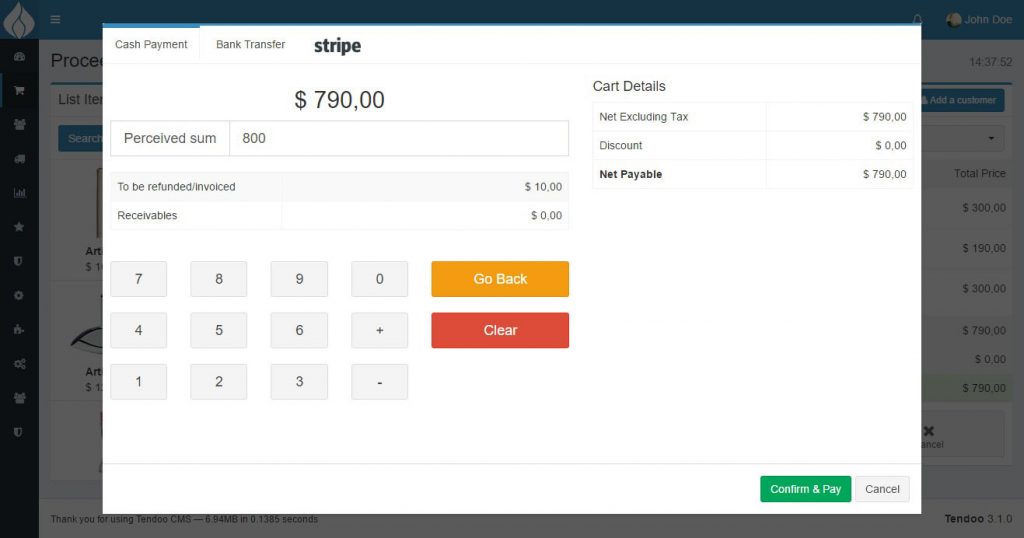This screenshot has height=538, width=1024.
Task: Click the notification bell icon
Action: 918,19
